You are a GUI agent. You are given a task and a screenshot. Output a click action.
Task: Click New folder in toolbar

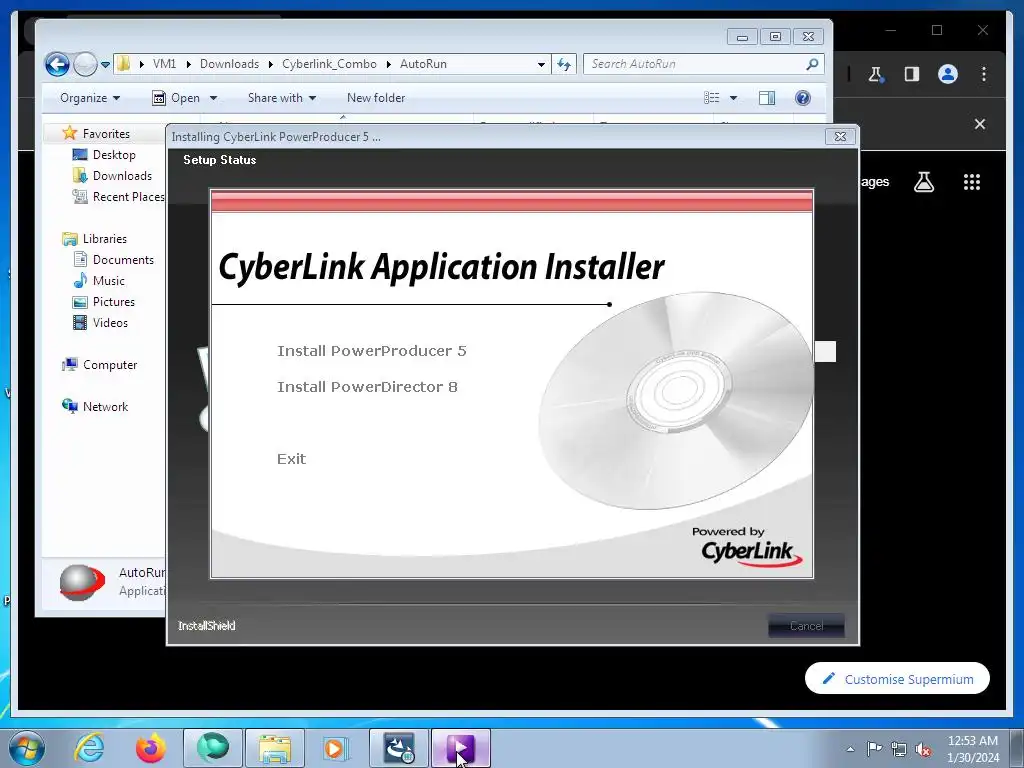pyautogui.click(x=376, y=98)
